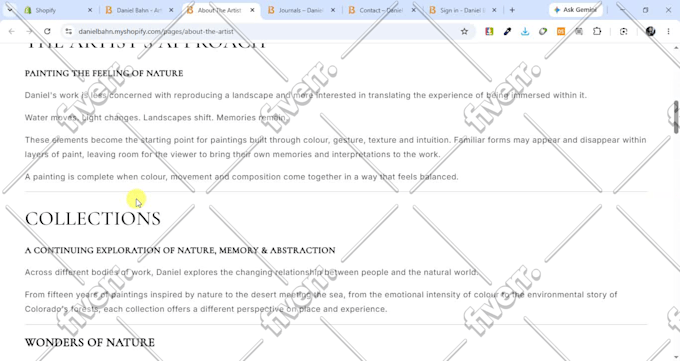Open the grey scanner-like extension icon
Screen dimensions: 680x361
click(579, 31)
